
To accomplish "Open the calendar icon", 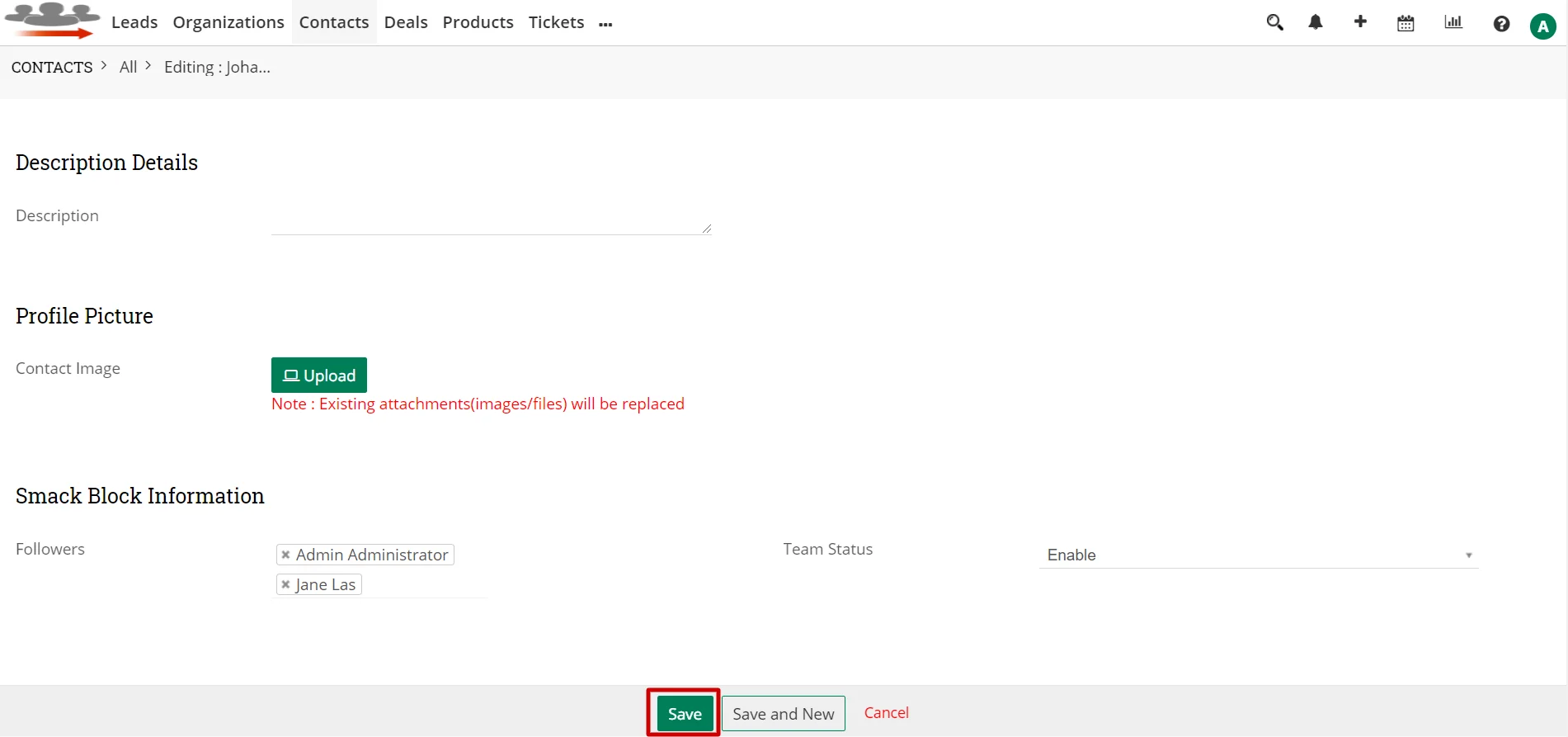I will (x=1406, y=24).
